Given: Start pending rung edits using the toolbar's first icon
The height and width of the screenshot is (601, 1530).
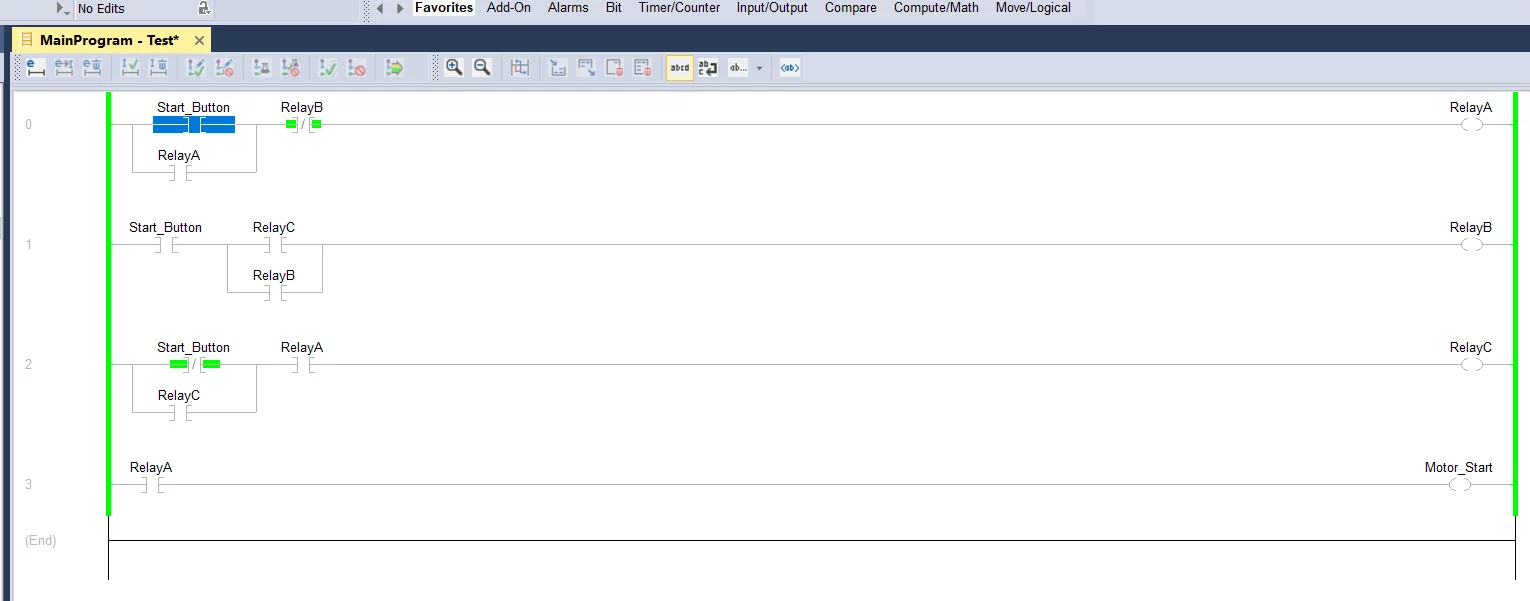Looking at the screenshot, I should (x=36, y=68).
